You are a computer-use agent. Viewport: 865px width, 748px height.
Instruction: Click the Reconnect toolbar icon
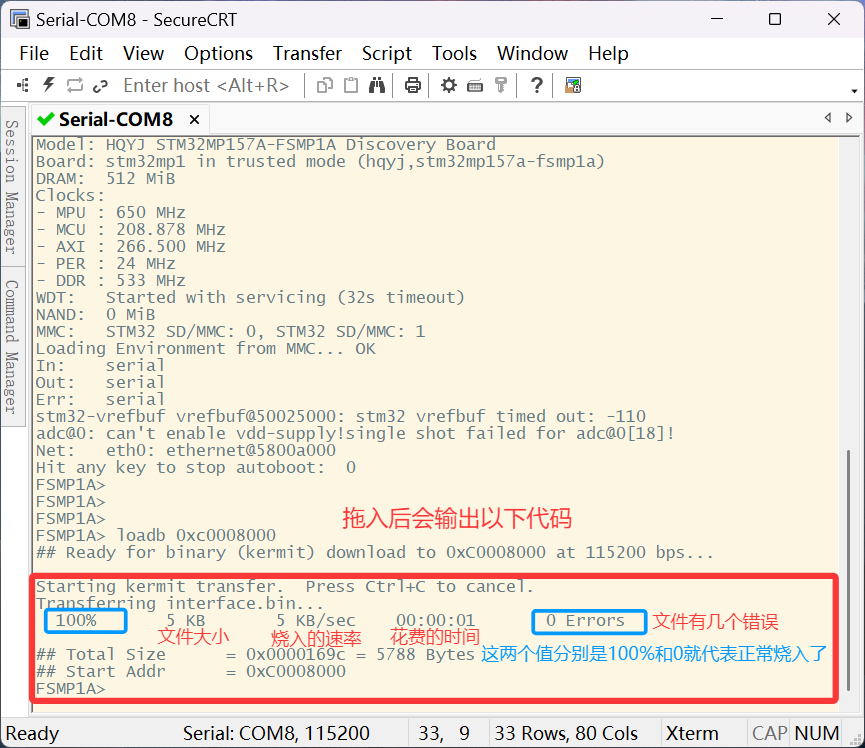(x=74, y=86)
